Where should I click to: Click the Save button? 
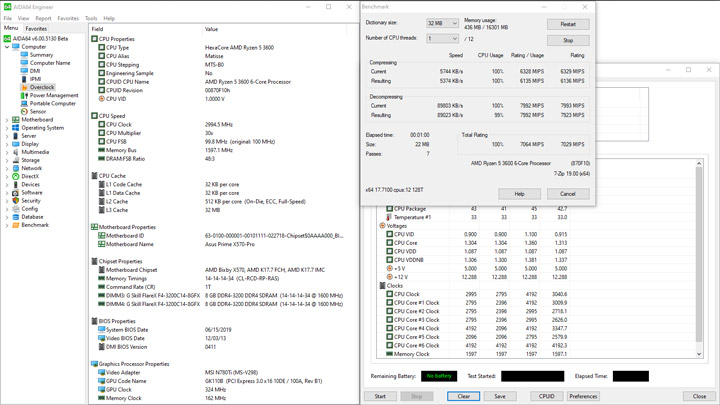(500, 396)
